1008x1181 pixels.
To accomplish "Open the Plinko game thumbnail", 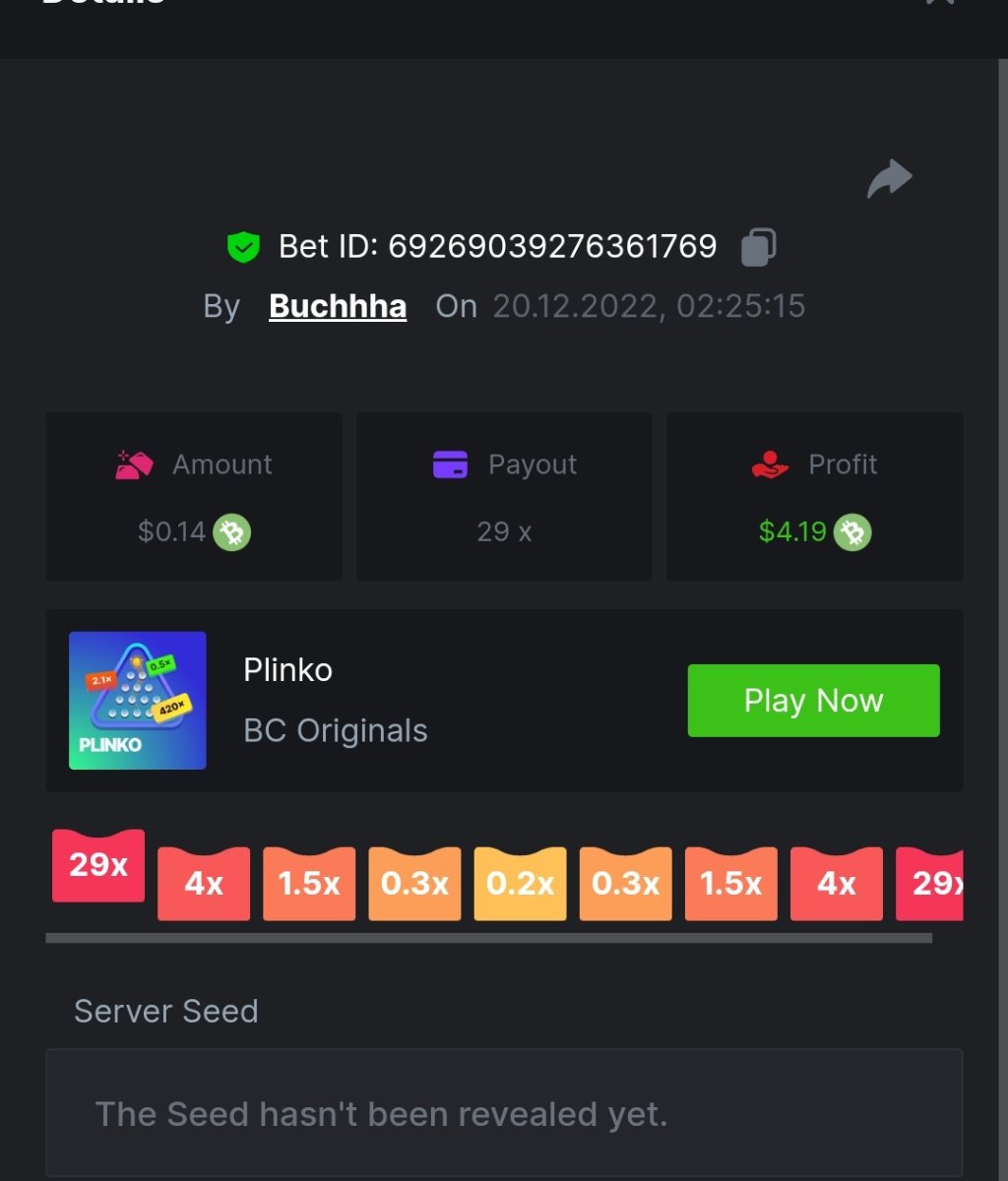I will click(x=138, y=701).
